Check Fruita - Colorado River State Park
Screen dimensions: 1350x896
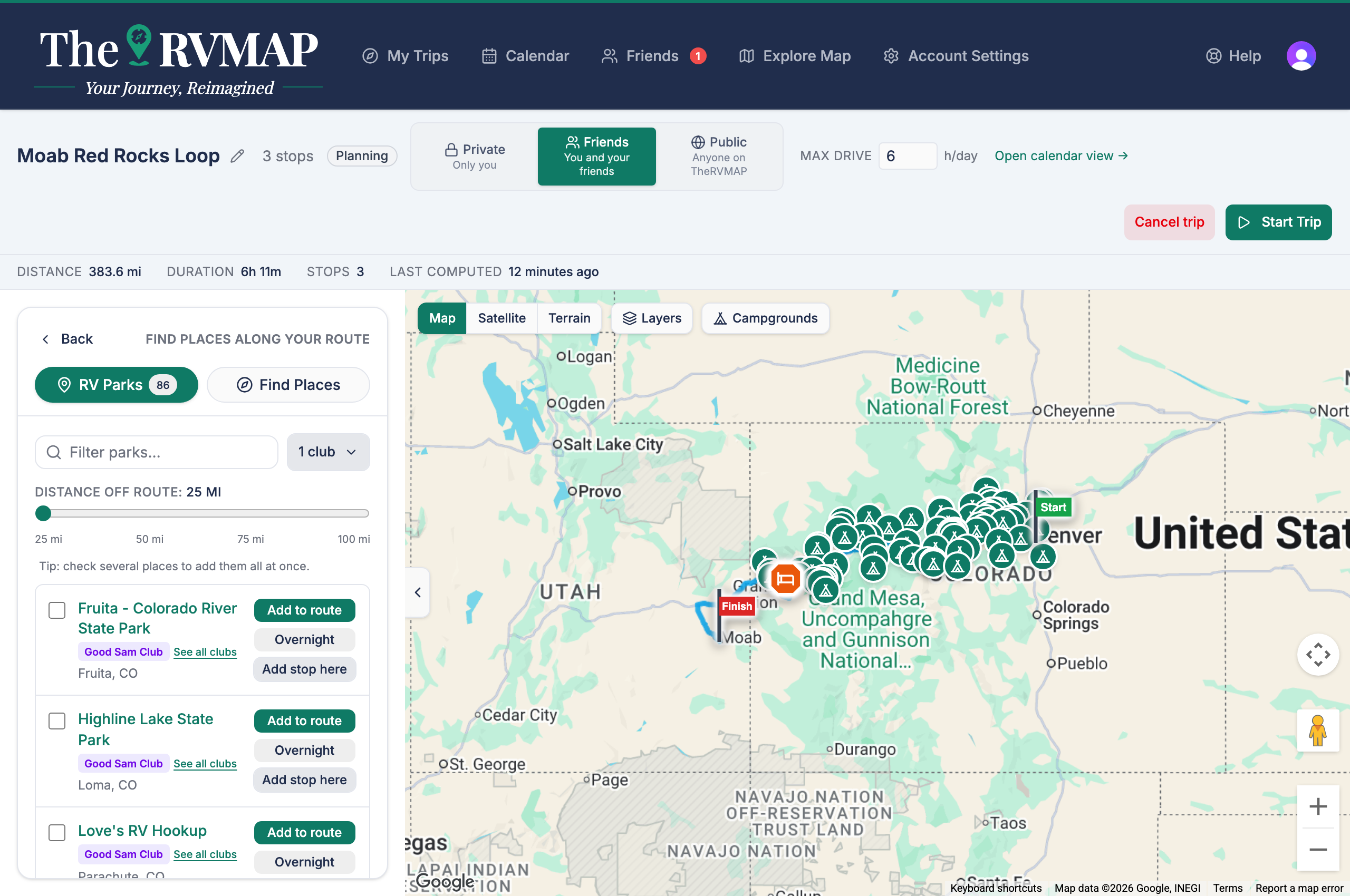click(56, 610)
